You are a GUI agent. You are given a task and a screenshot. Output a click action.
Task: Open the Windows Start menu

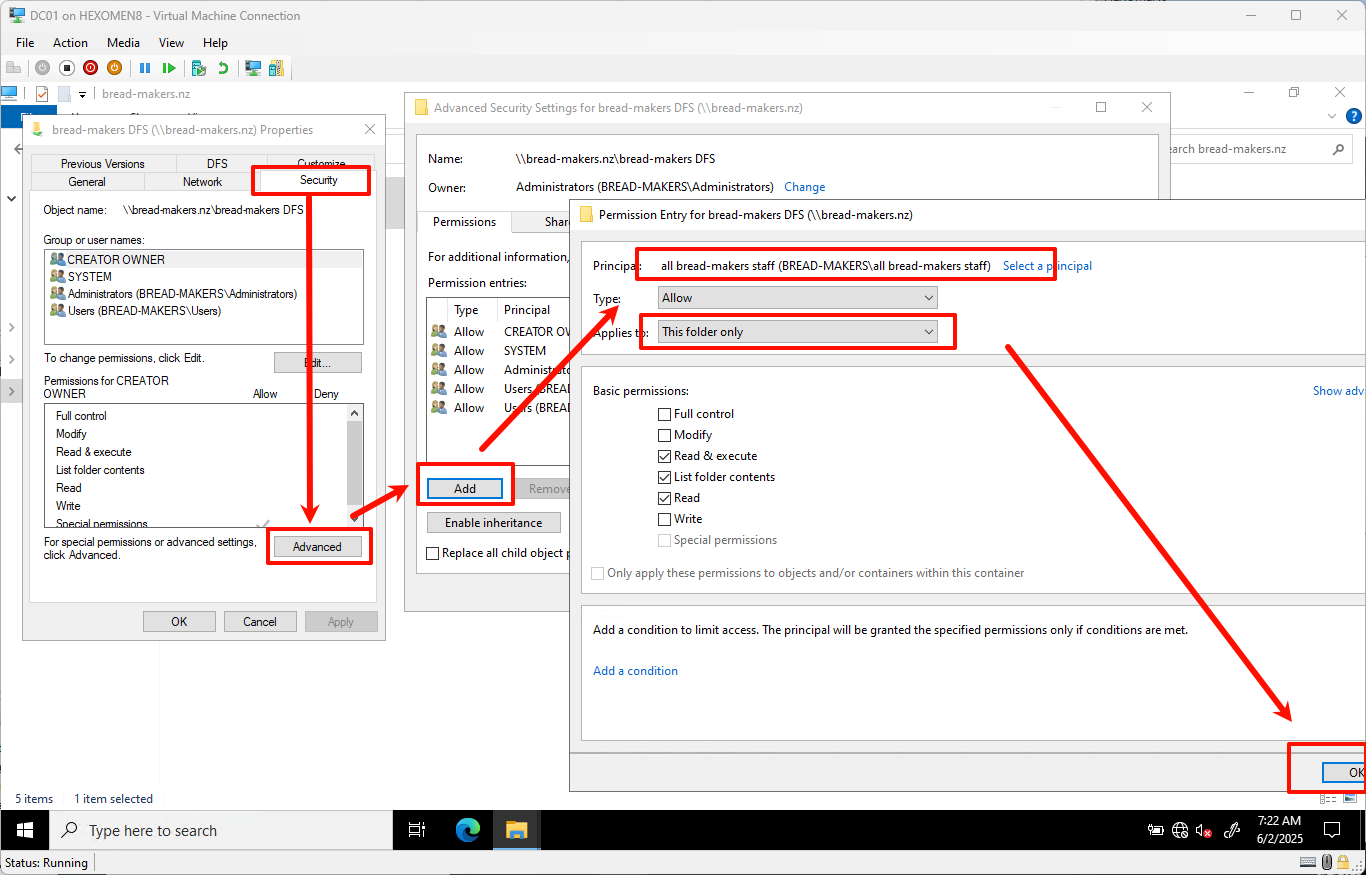coord(25,830)
